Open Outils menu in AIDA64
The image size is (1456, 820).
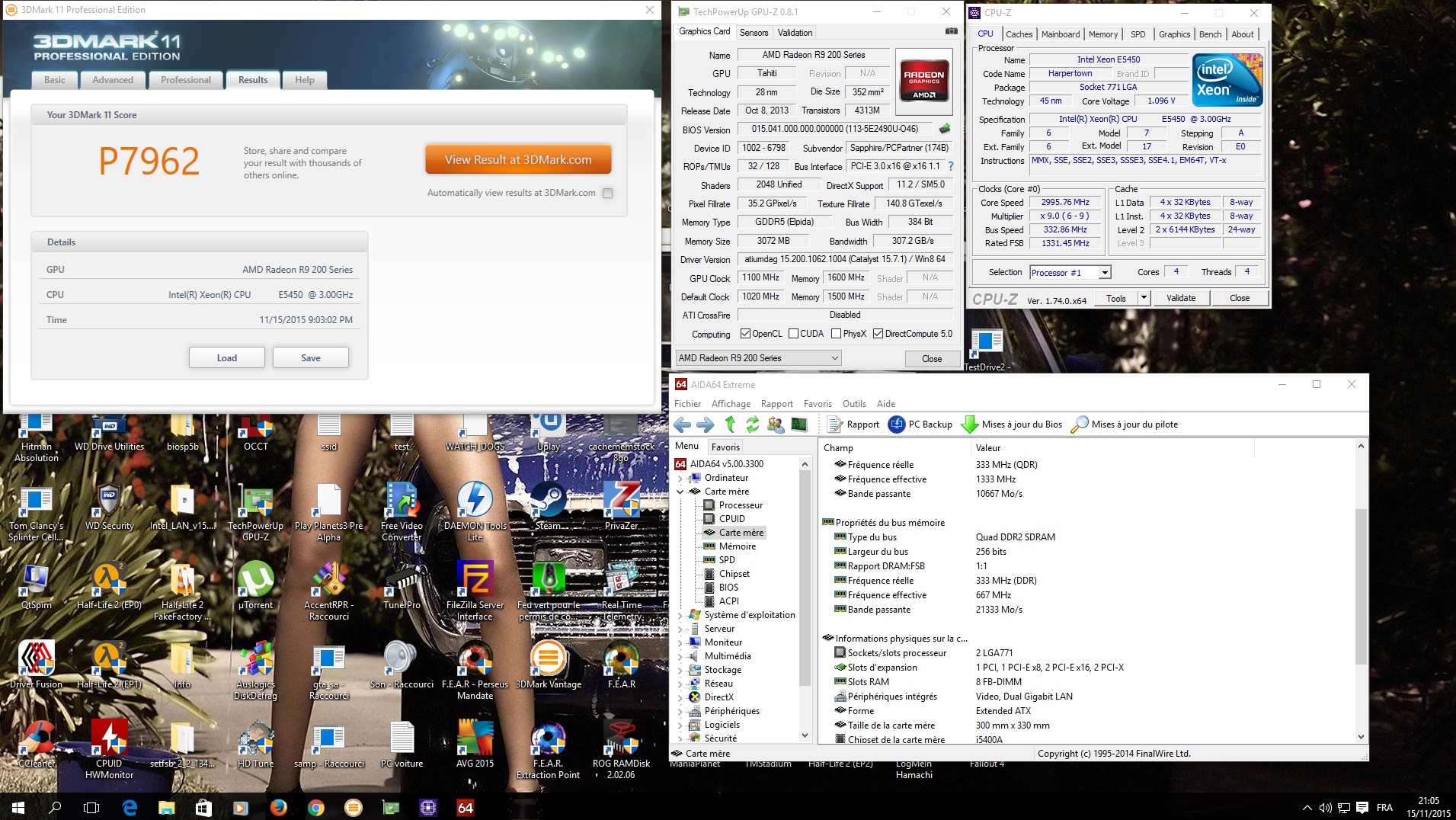click(854, 404)
